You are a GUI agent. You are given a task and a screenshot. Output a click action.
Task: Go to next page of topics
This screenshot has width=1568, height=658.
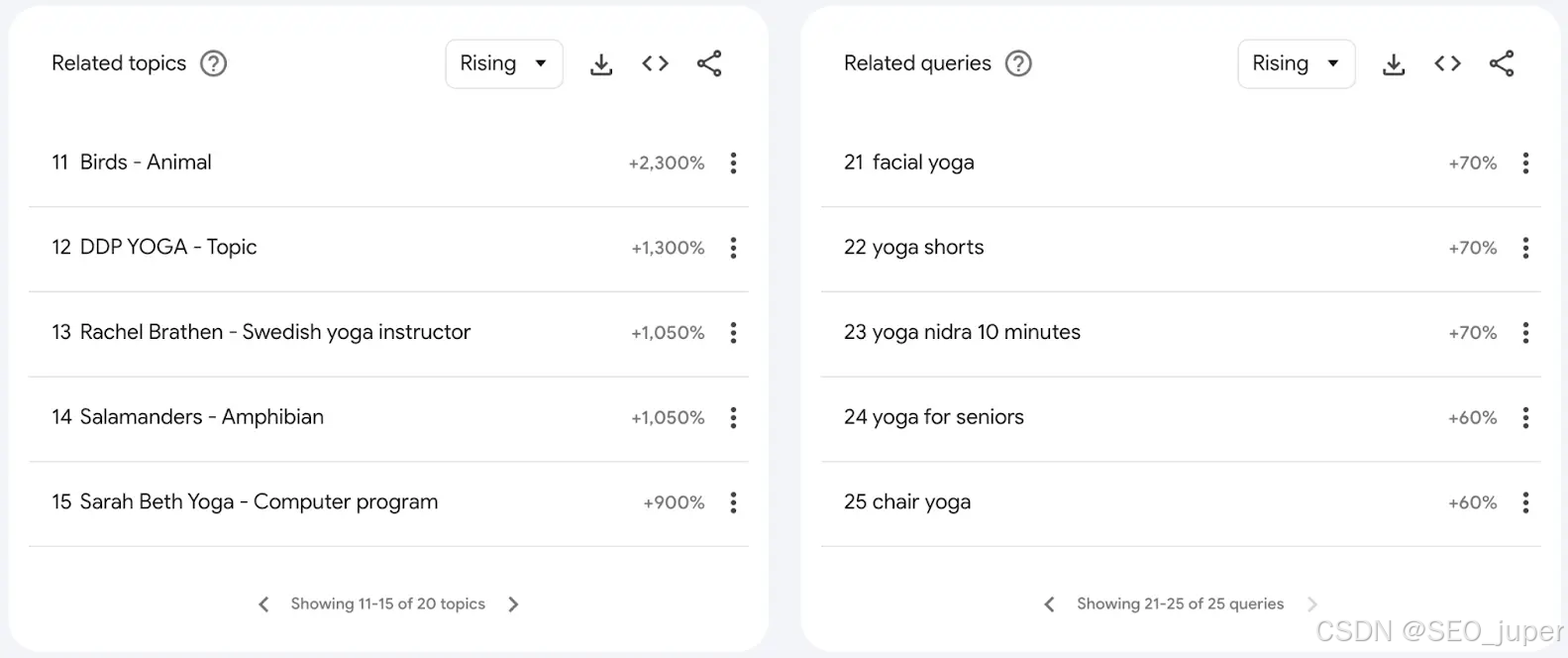coord(513,604)
